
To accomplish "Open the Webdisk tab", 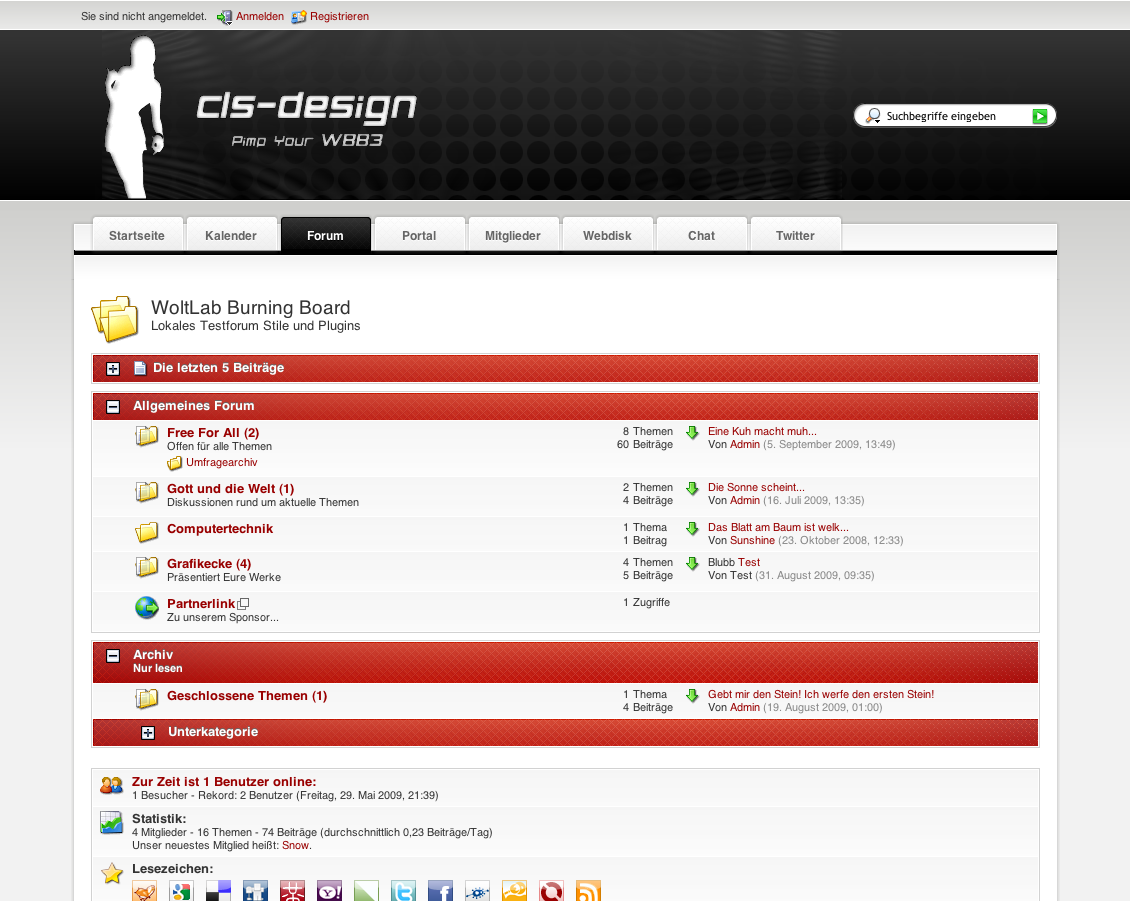I will point(607,236).
